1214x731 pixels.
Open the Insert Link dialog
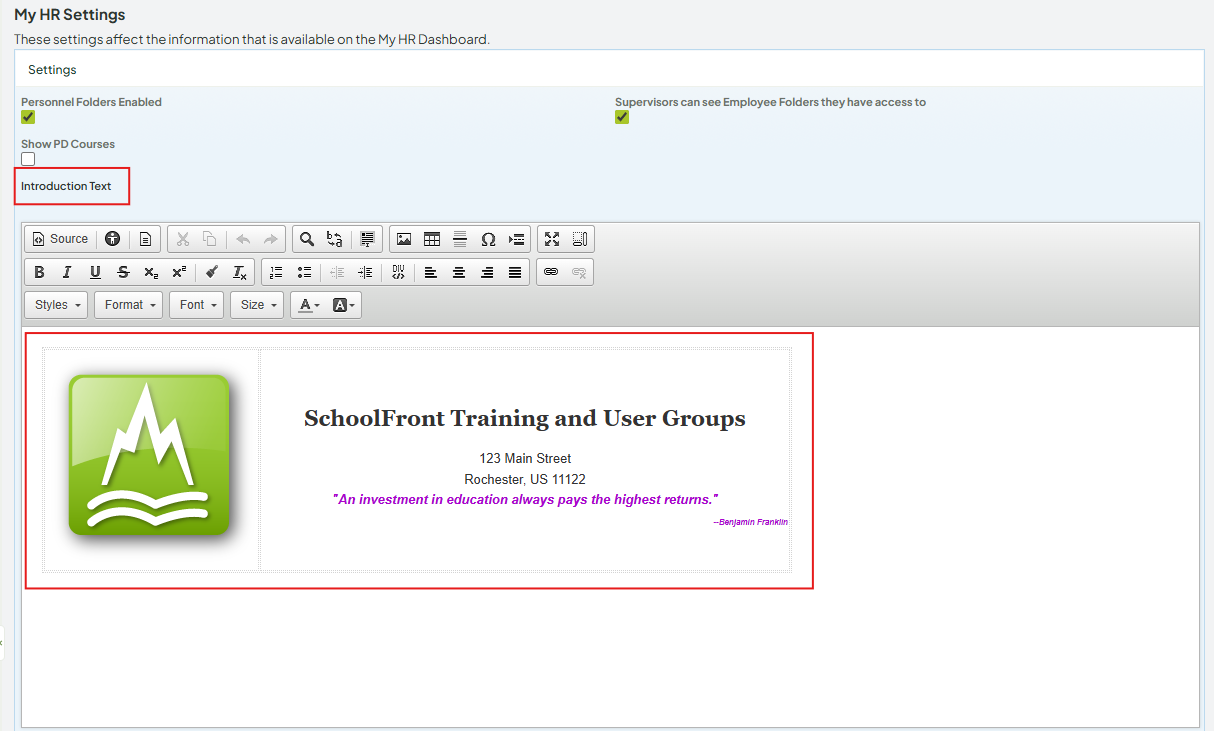[551, 272]
